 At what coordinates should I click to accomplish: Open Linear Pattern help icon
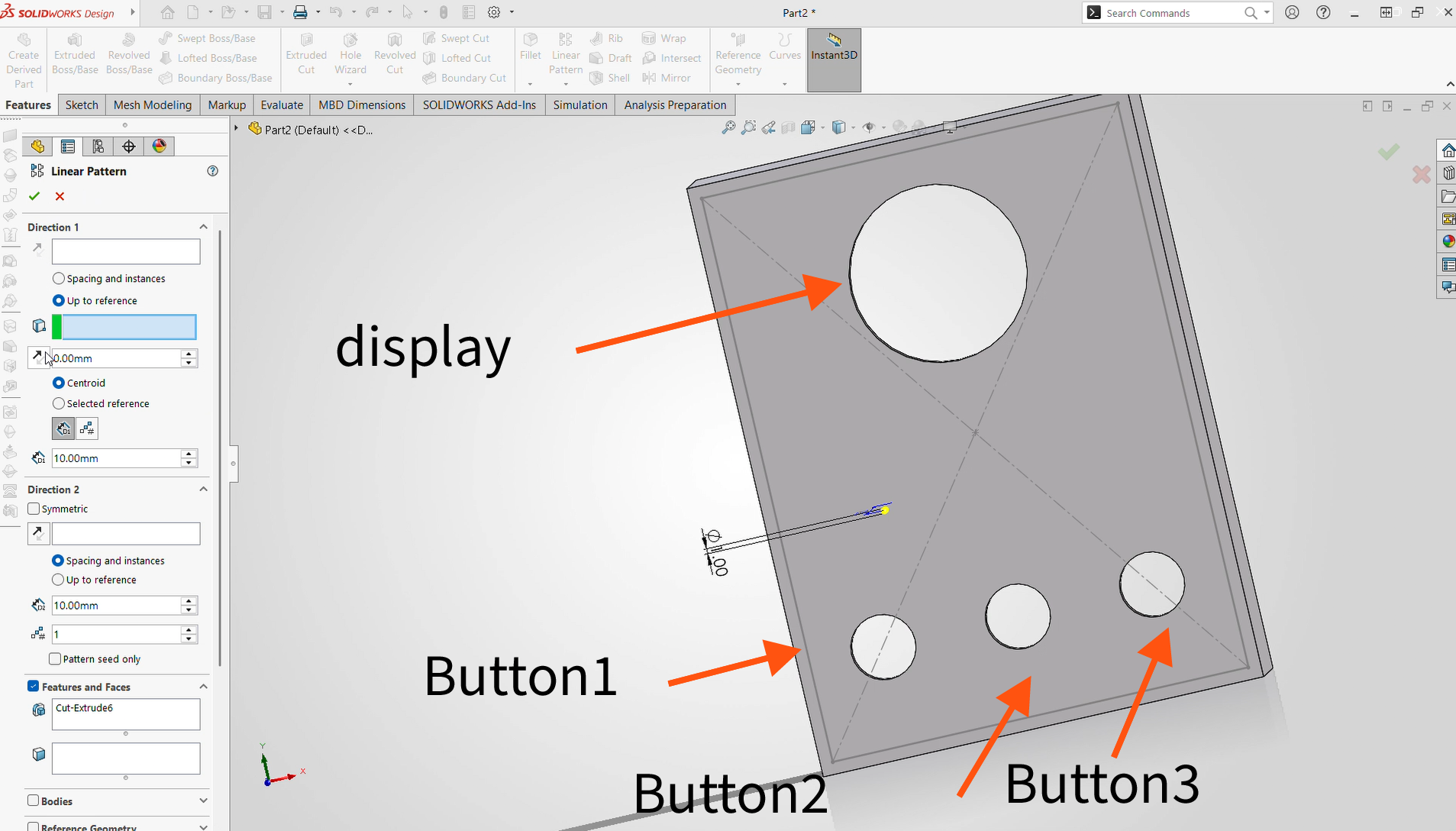point(213,171)
